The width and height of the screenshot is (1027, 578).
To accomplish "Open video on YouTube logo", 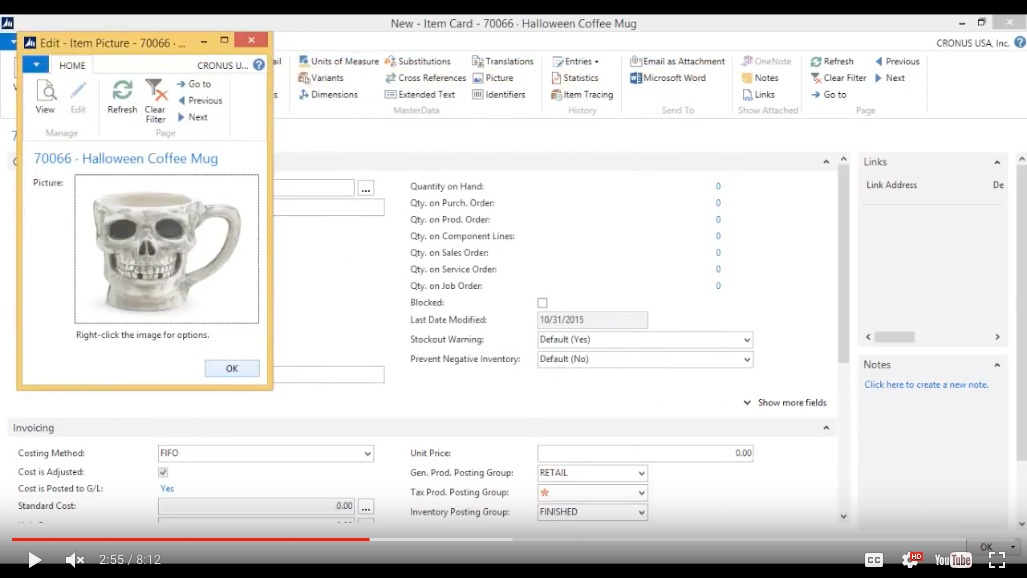I will (x=953, y=560).
